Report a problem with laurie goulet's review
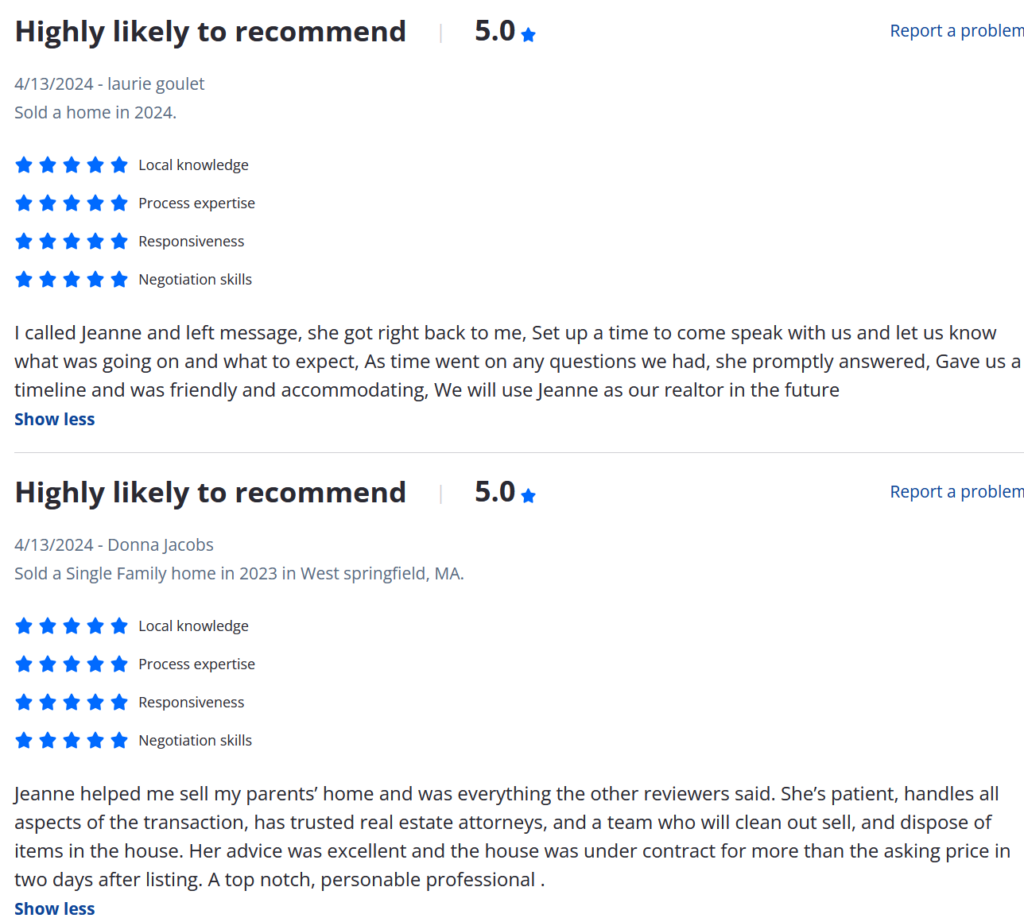Viewport: 1024px width, 918px height. click(957, 31)
